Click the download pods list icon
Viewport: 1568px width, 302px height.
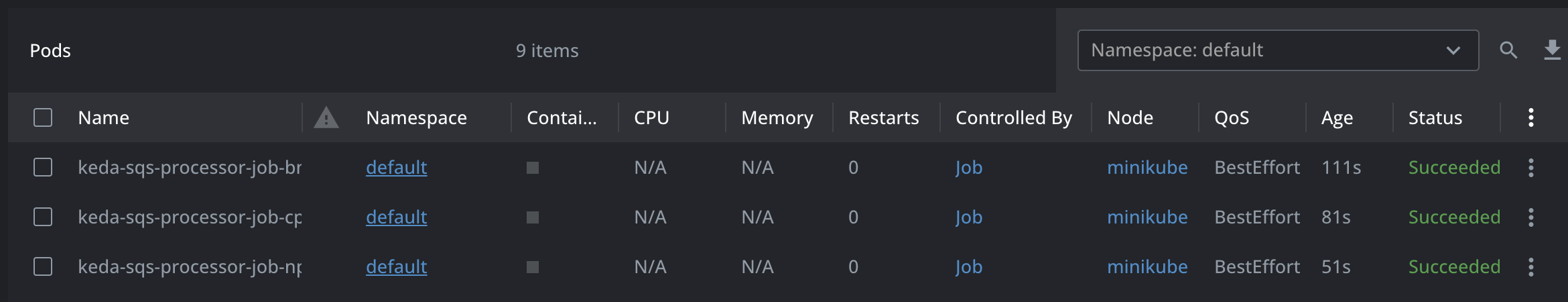click(x=1553, y=50)
